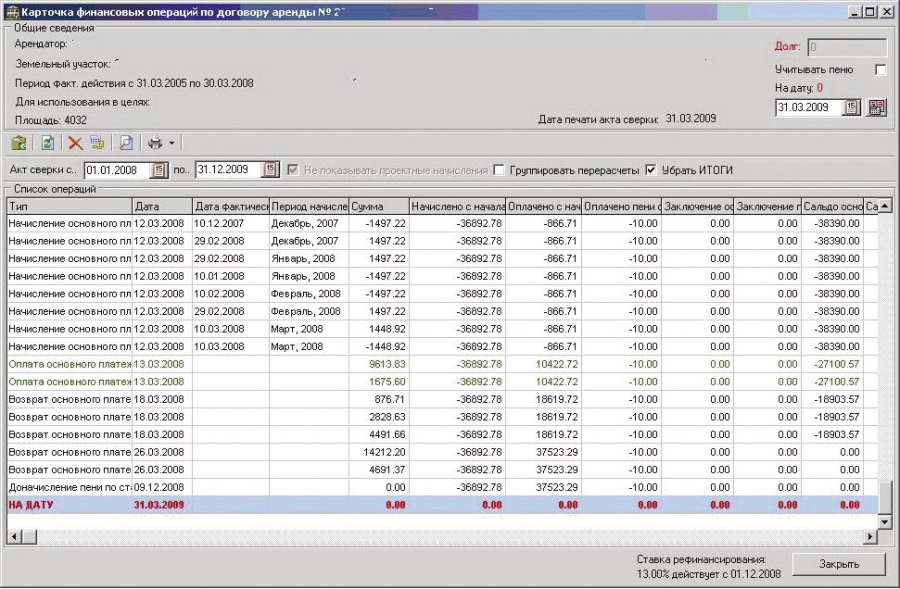The image size is (900, 589).
Task: Click the refund amount 14212.20
Action: pyautogui.click(x=384, y=452)
